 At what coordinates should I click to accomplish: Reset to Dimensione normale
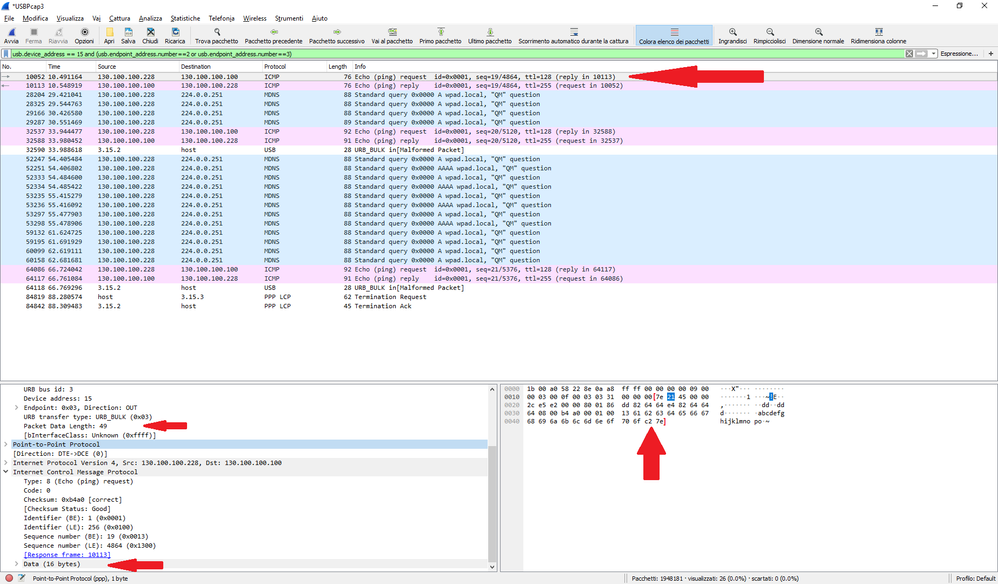coord(819,36)
